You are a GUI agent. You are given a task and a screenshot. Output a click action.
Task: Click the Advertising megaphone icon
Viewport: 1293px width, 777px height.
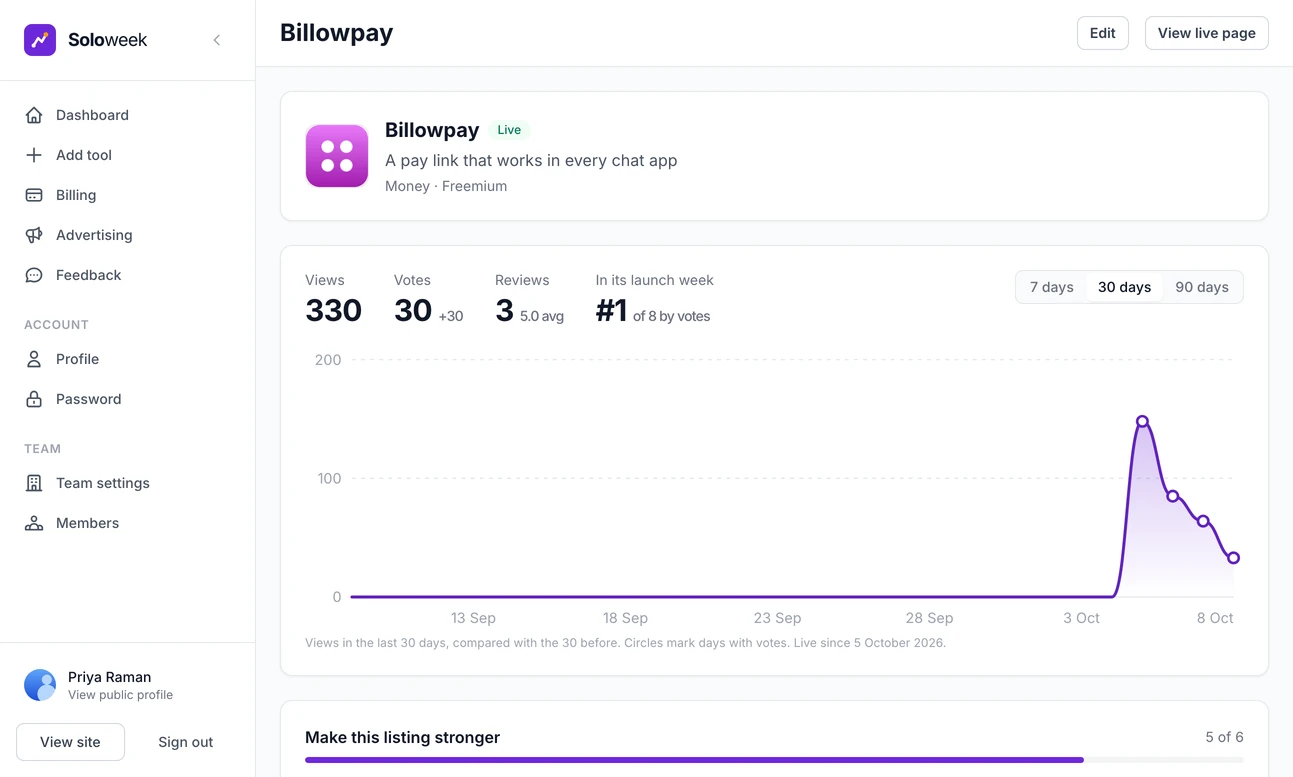(34, 235)
